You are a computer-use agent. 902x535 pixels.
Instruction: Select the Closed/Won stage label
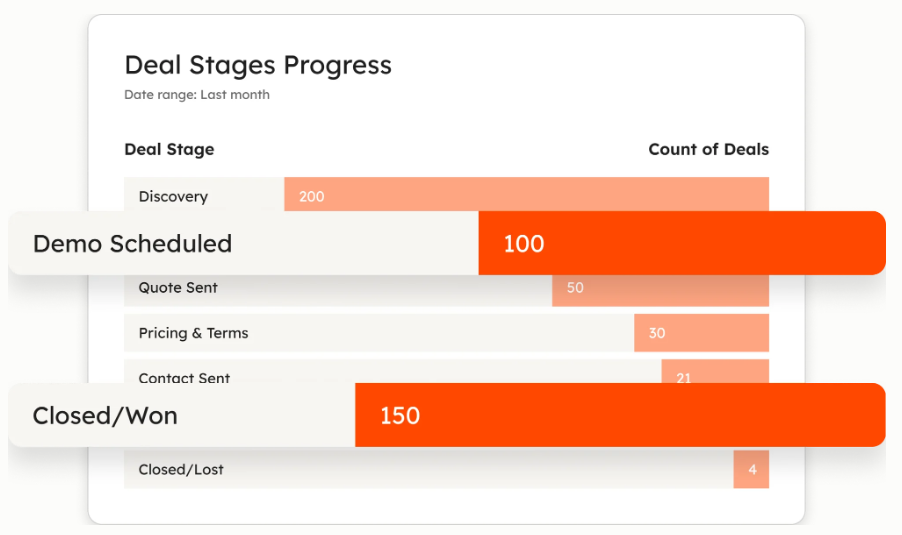pyautogui.click(x=105, y=415)
